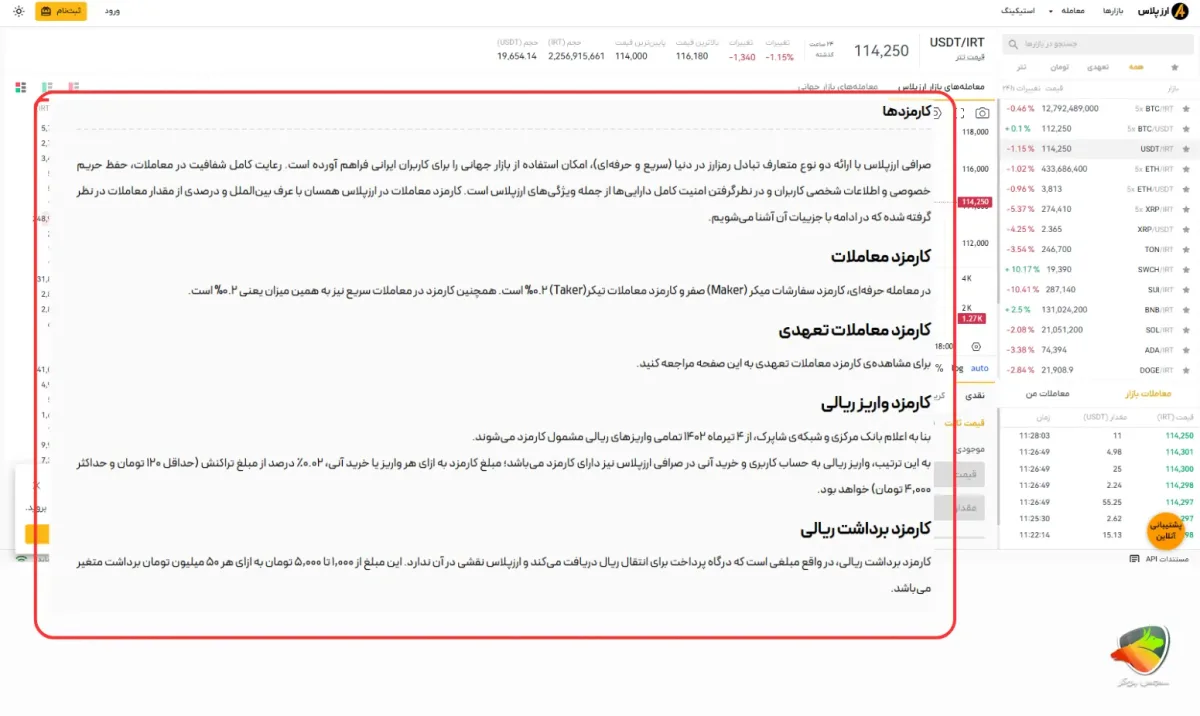Select the order book both-sides layout icon

pyautogui.click(x=20, y=88)
